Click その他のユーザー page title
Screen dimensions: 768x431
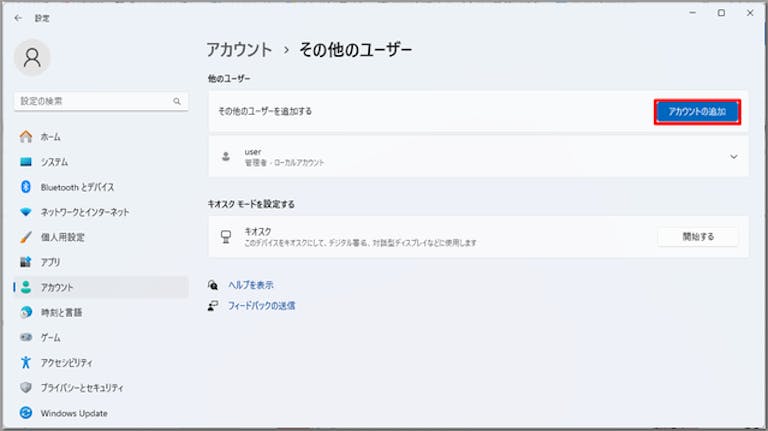pyautogui.click(x=356, y=49)
